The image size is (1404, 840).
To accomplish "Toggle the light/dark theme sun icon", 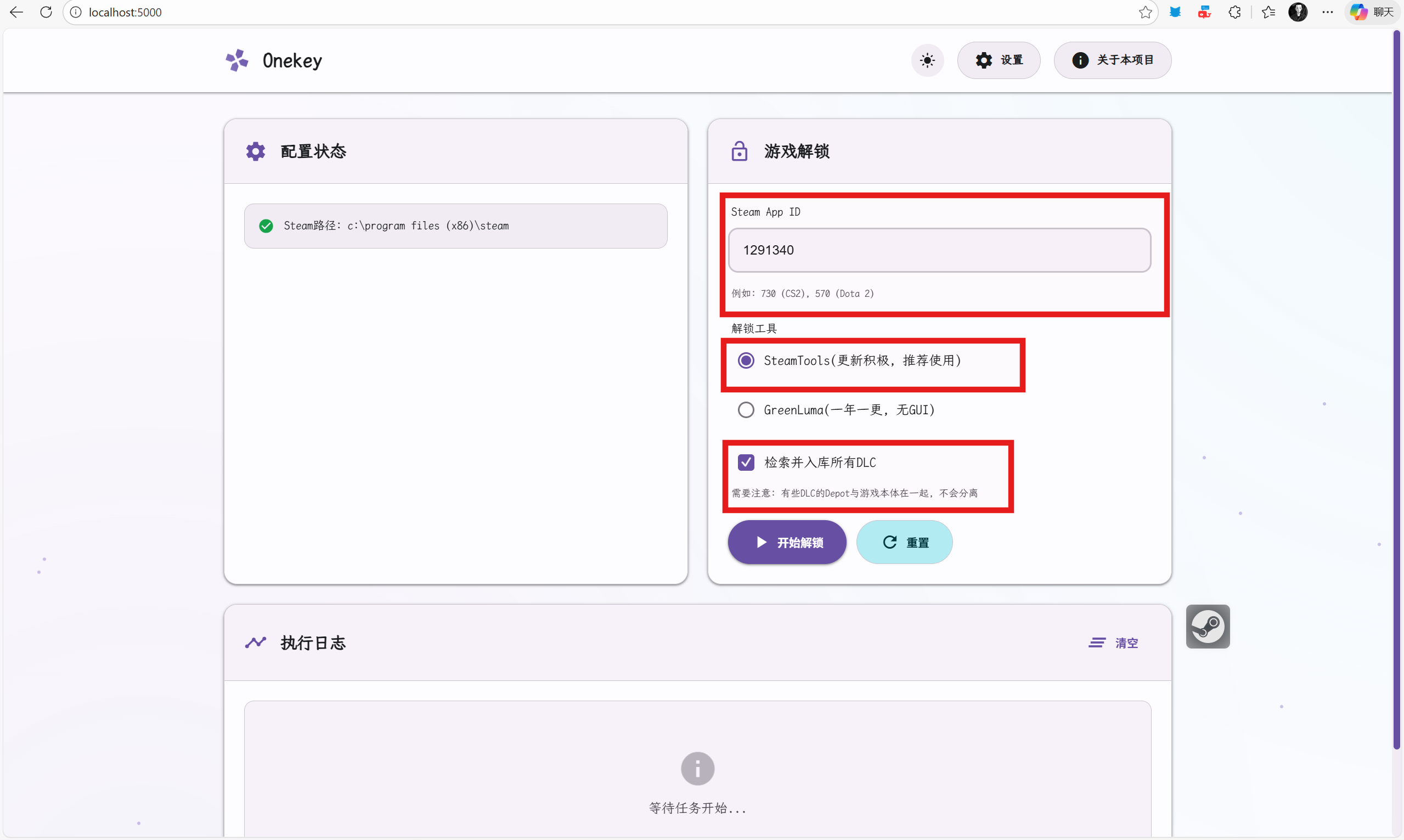I will click(927, 60).
